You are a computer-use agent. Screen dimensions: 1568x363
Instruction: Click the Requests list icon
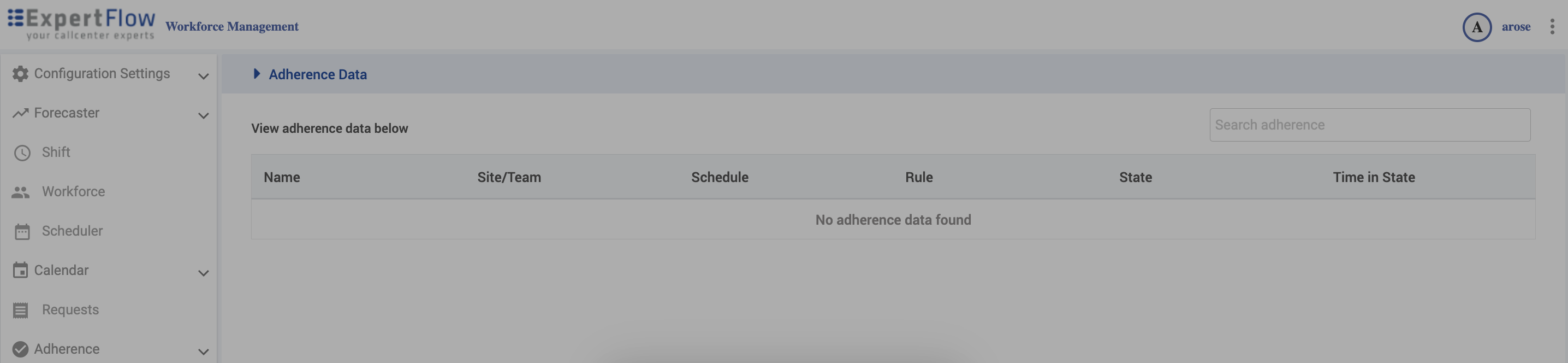[x=20, y=310]
